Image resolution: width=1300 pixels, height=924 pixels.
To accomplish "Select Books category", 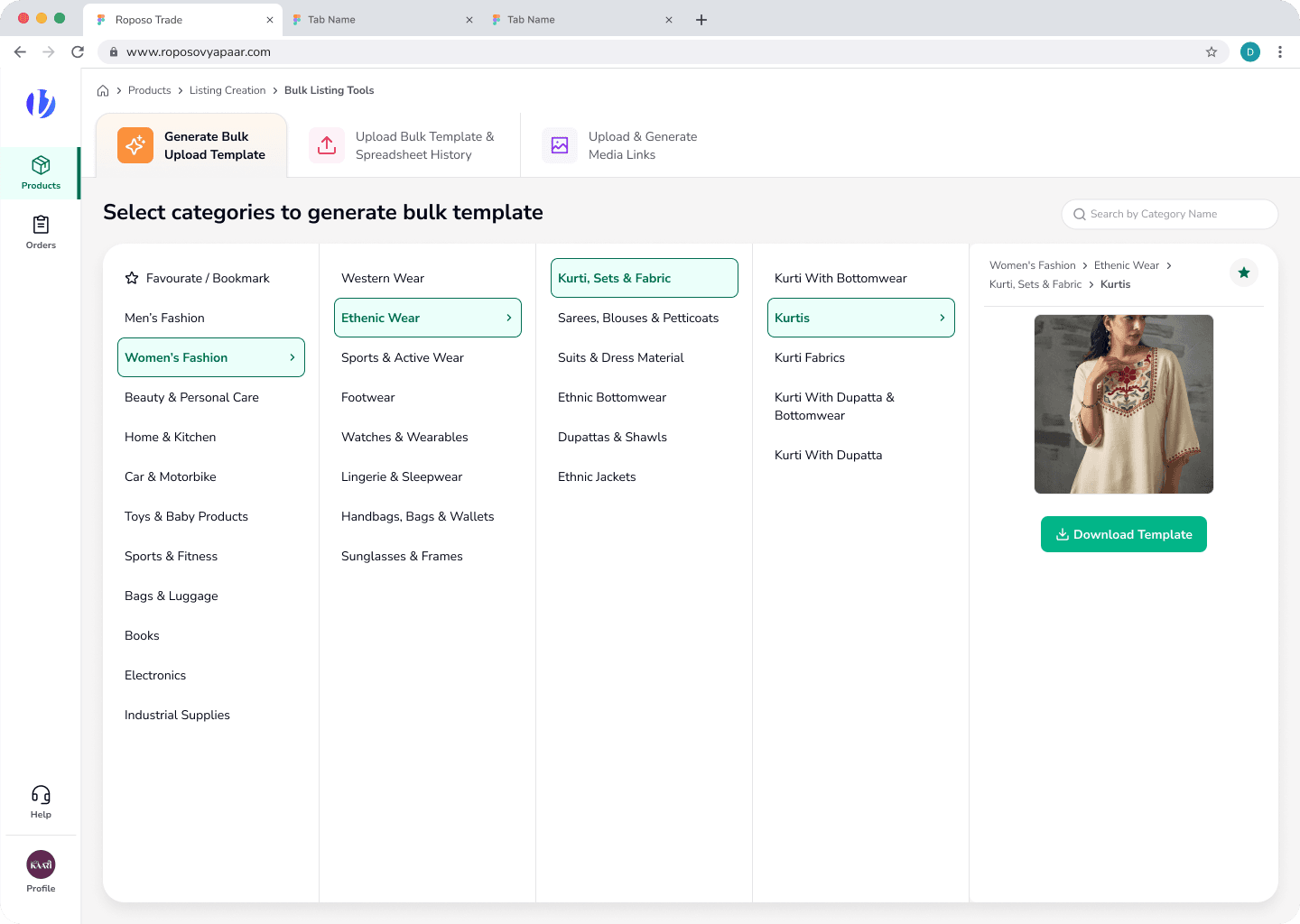I will (x=211, y=635).
